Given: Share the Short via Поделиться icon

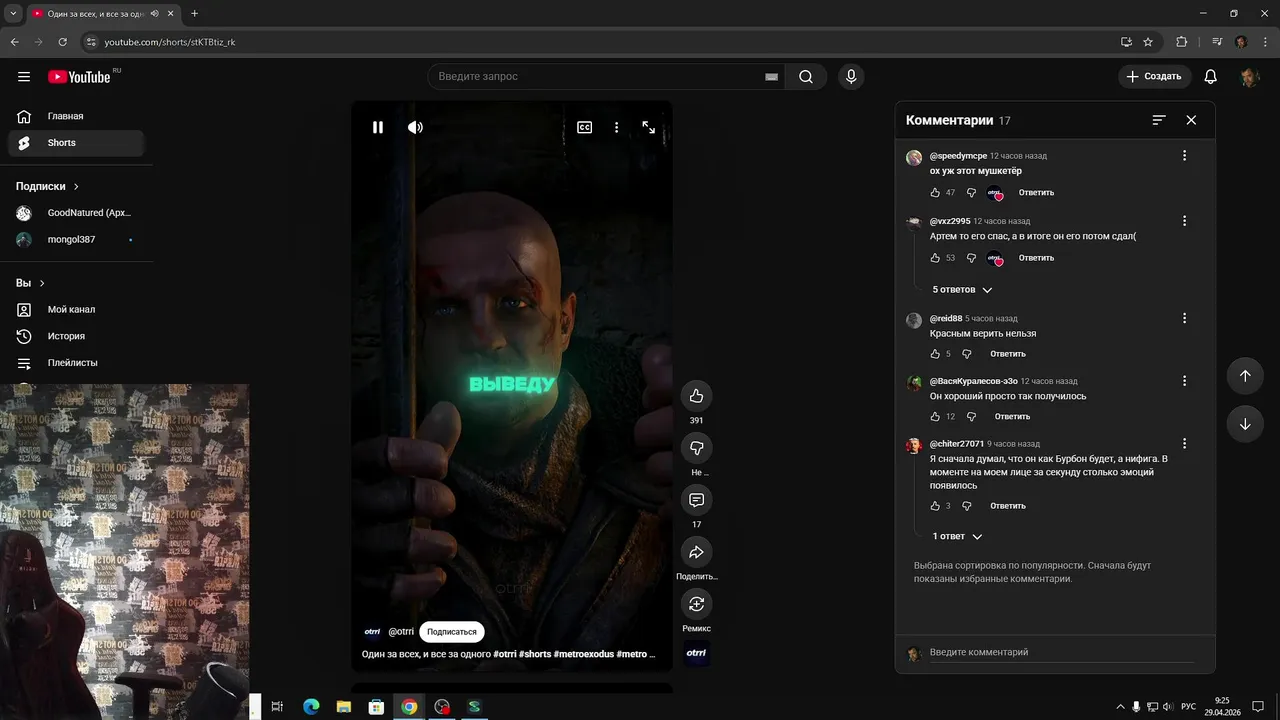Looking at the screenshot, I should (x=697, y=552).
